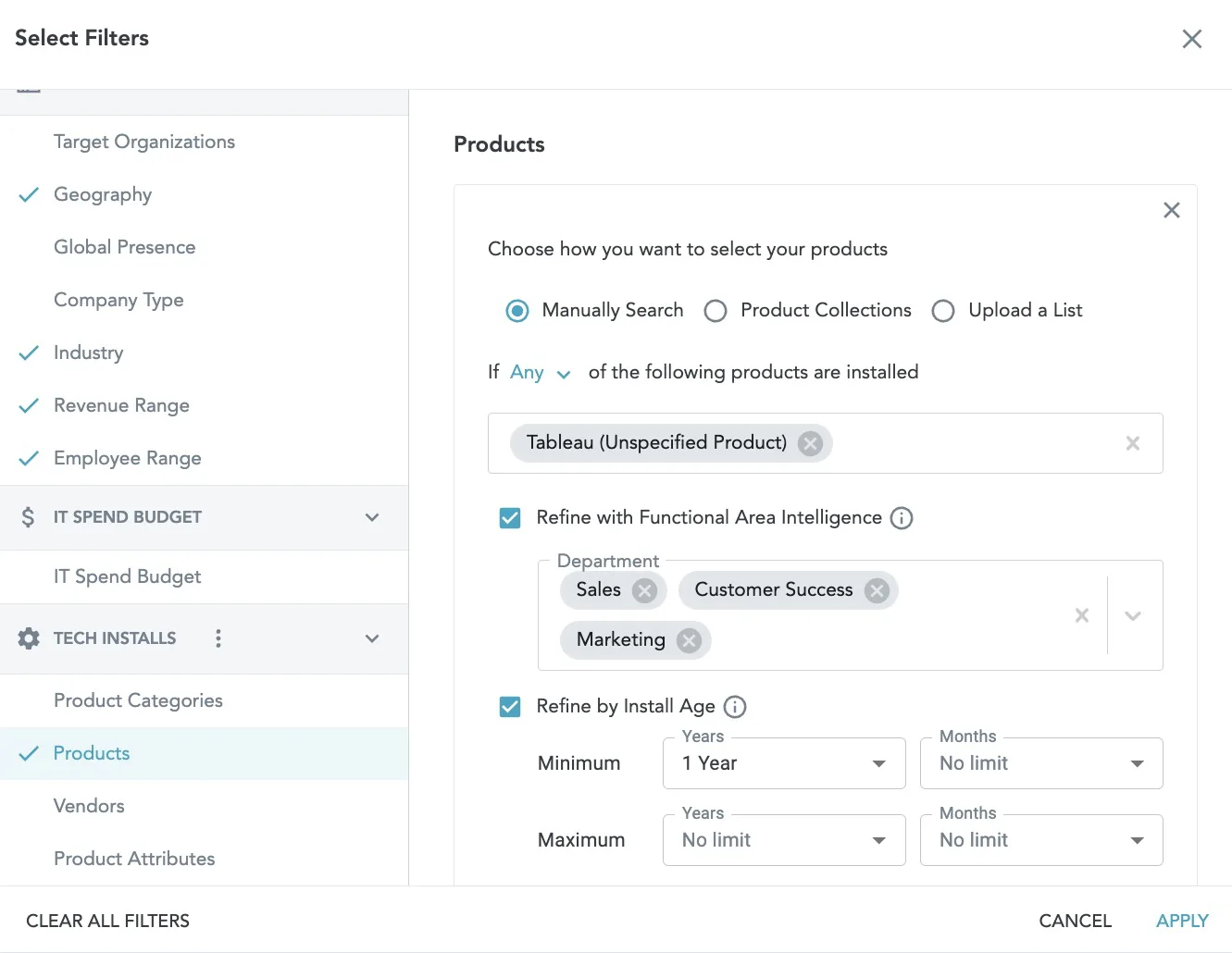Viewport: 1232px width, 953px height.
Task: Show info about Install Age
Action: click(x=735, y=707)
